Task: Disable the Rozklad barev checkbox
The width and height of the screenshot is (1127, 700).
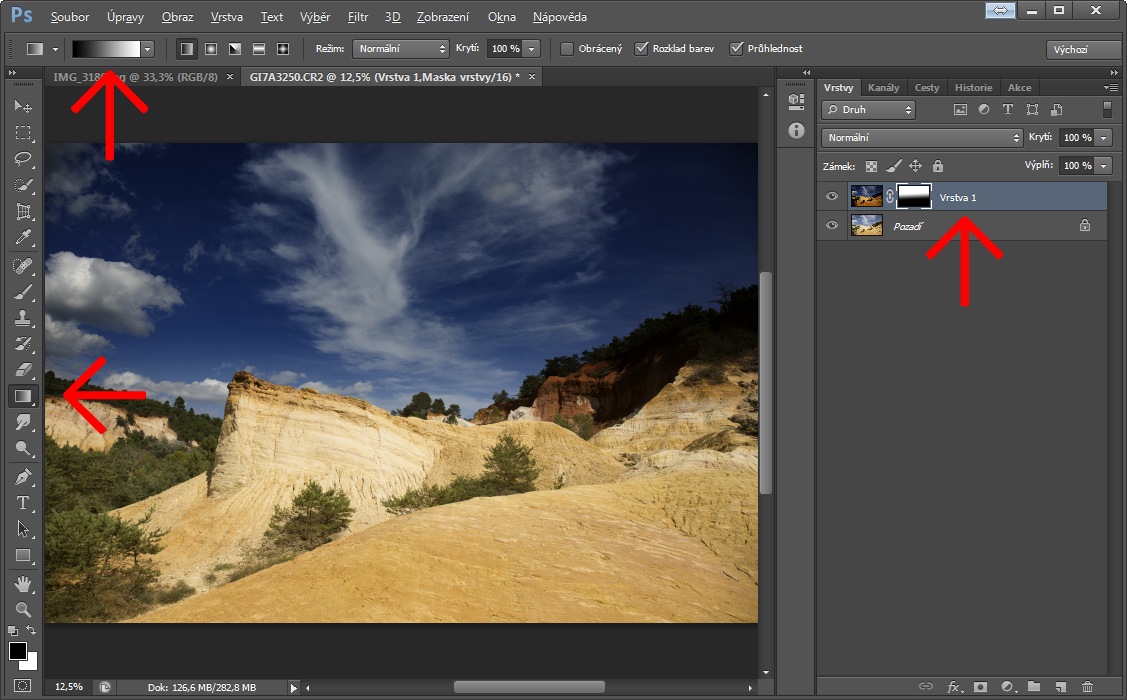Action: (x=642, y=49)
